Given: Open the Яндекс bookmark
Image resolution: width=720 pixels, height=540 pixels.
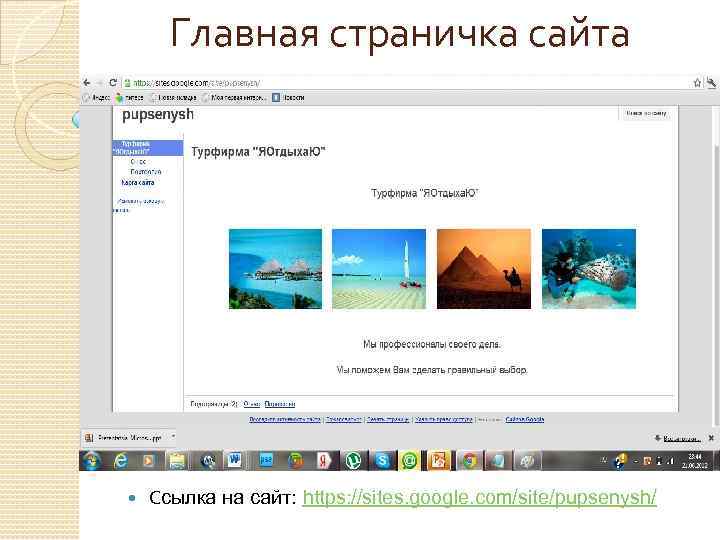Looking at the screenshot, I should 96,97.
